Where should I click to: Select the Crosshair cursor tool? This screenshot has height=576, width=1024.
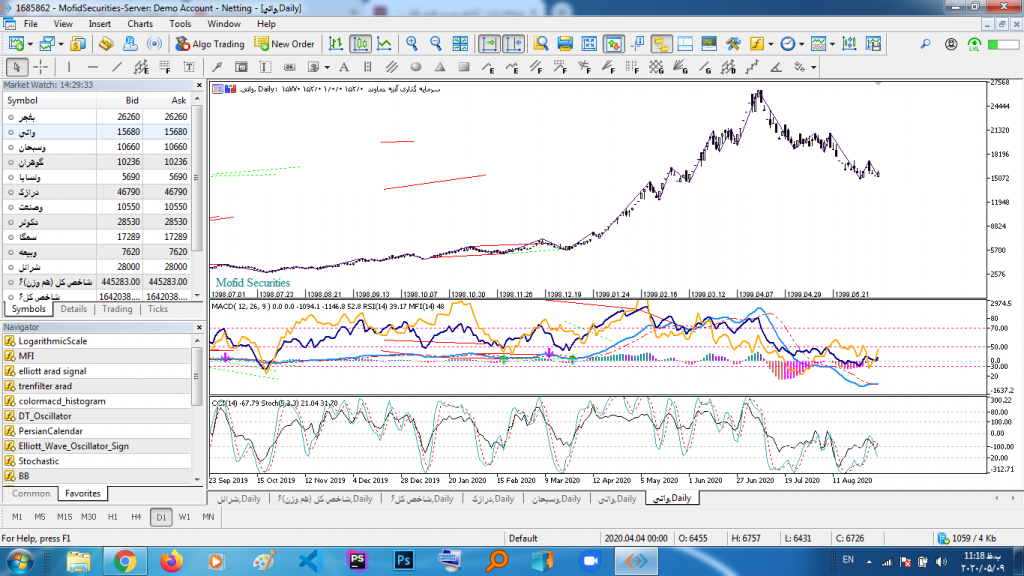[x=41, y=67]
